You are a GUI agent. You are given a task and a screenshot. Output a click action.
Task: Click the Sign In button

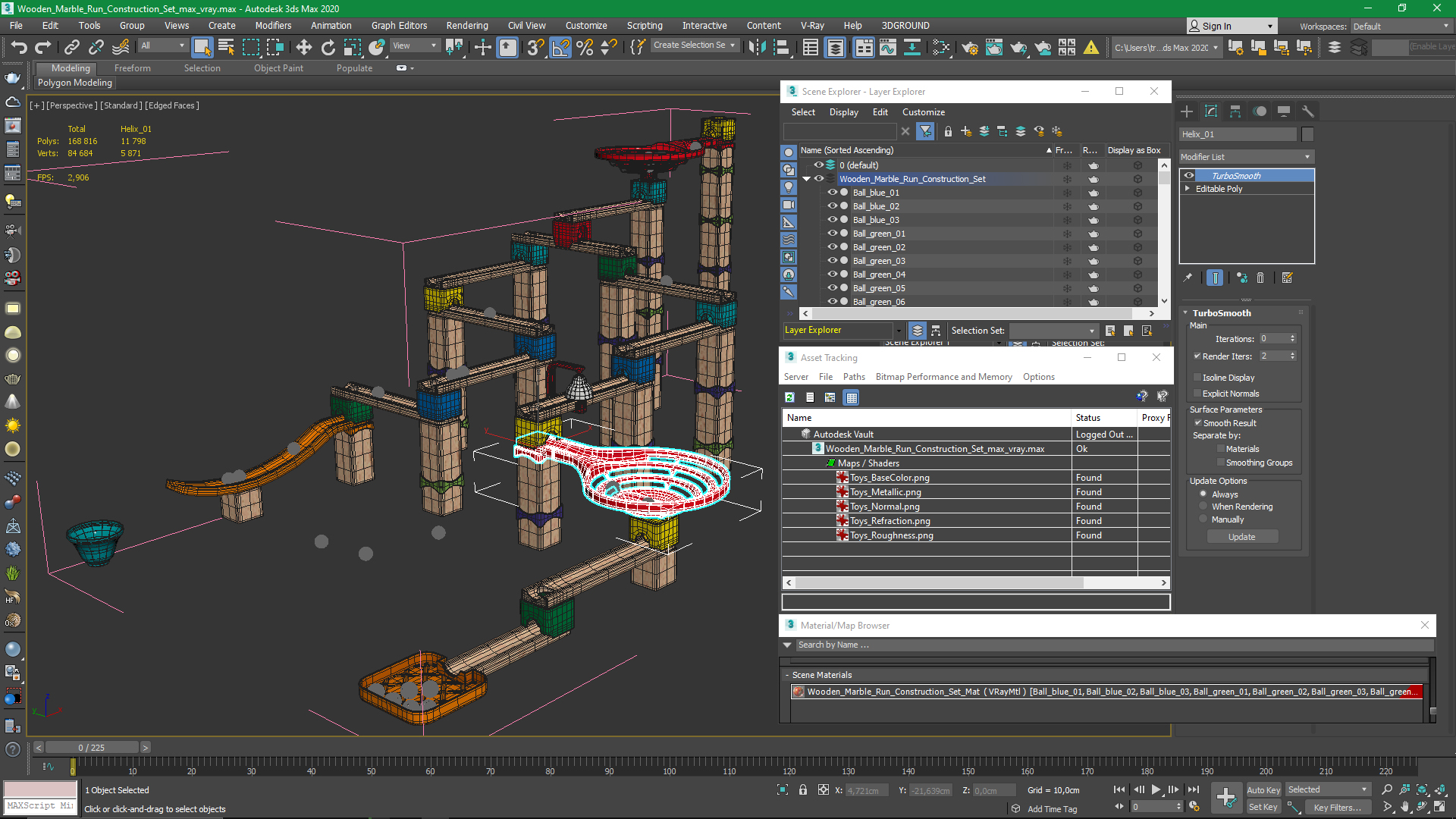pos(1232,26)
